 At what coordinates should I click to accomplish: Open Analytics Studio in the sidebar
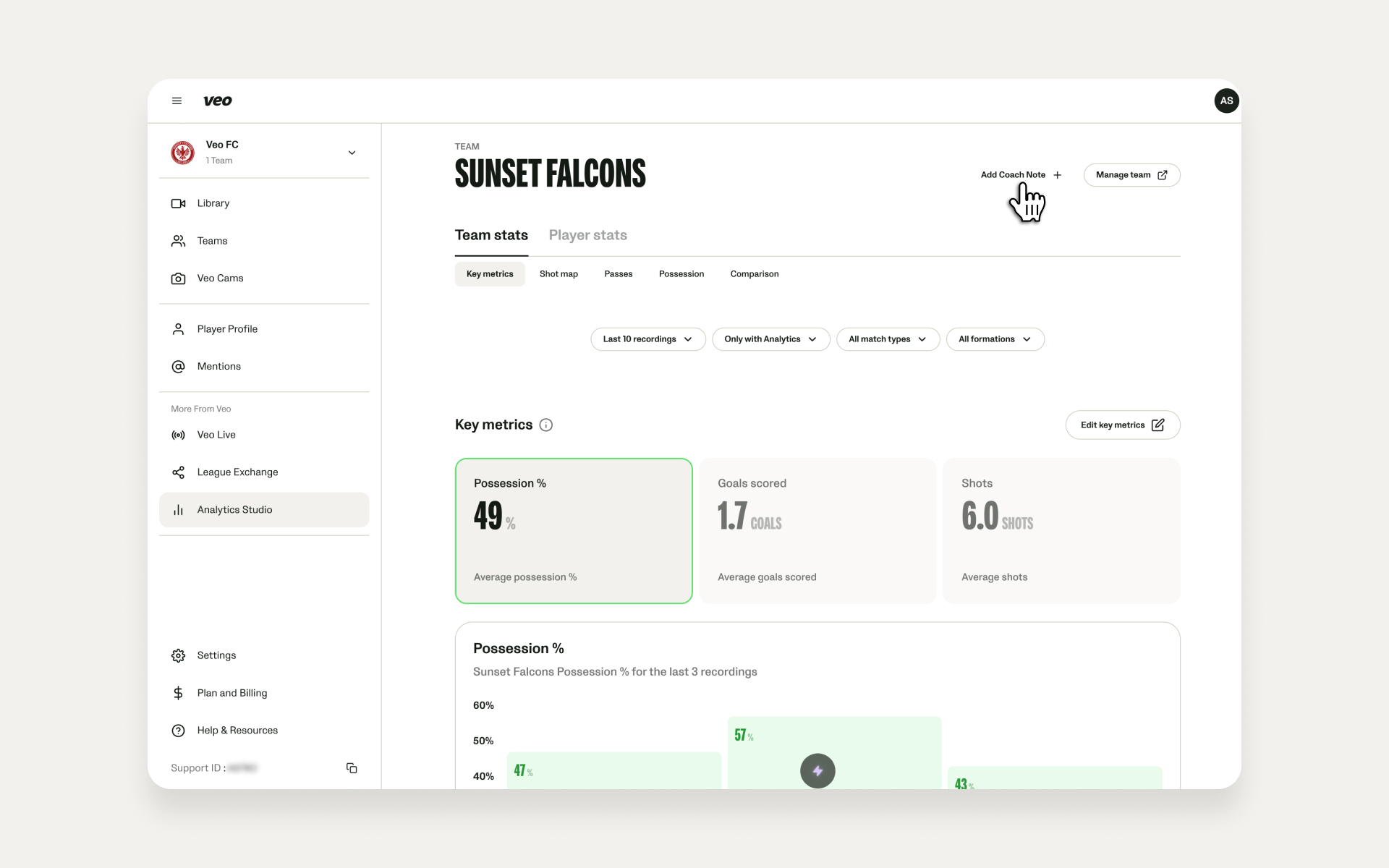coord(264,510)
